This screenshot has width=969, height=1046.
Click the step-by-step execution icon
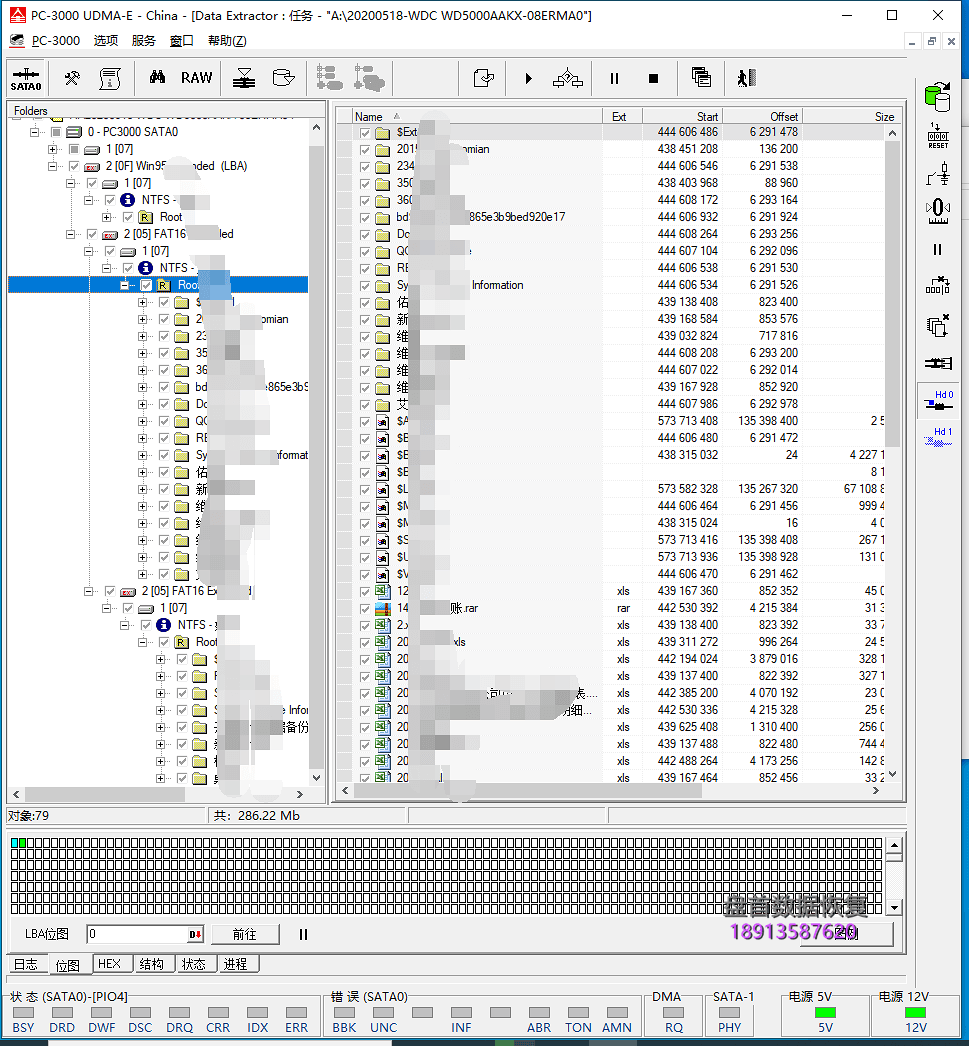coord(568,79)
